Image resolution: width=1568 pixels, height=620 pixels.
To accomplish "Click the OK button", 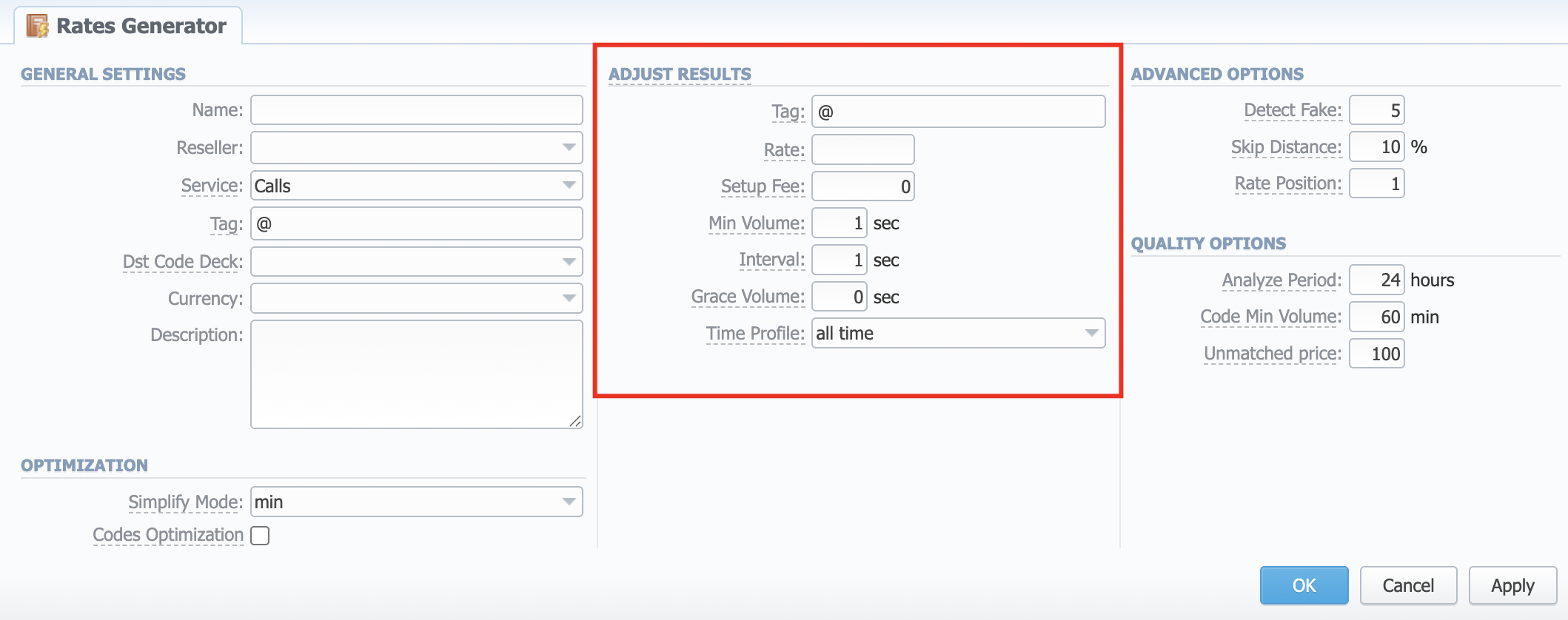I will point(1304,586).
